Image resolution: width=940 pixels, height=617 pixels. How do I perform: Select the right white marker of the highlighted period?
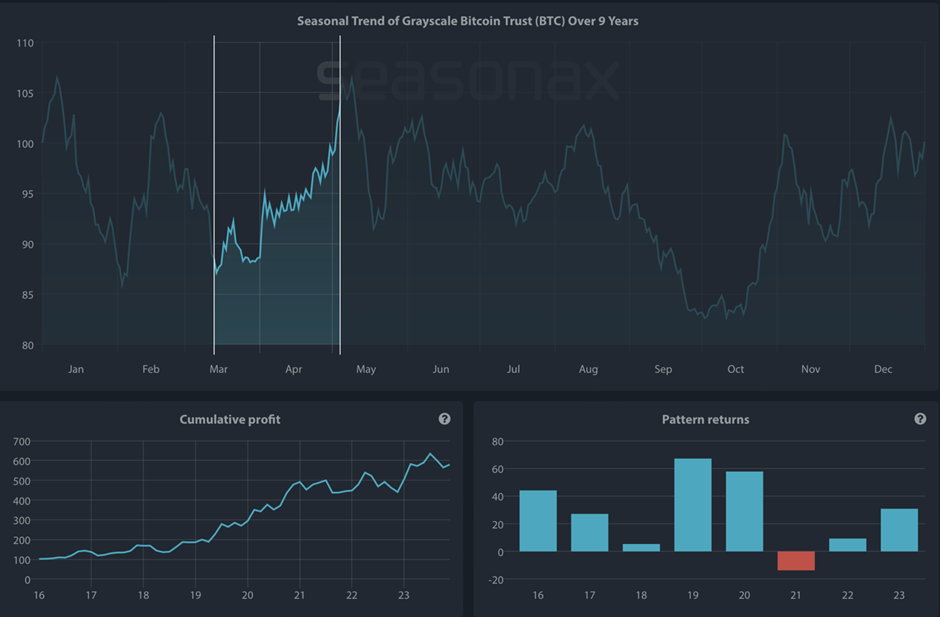pyautogui.click(x=340, y=195)
